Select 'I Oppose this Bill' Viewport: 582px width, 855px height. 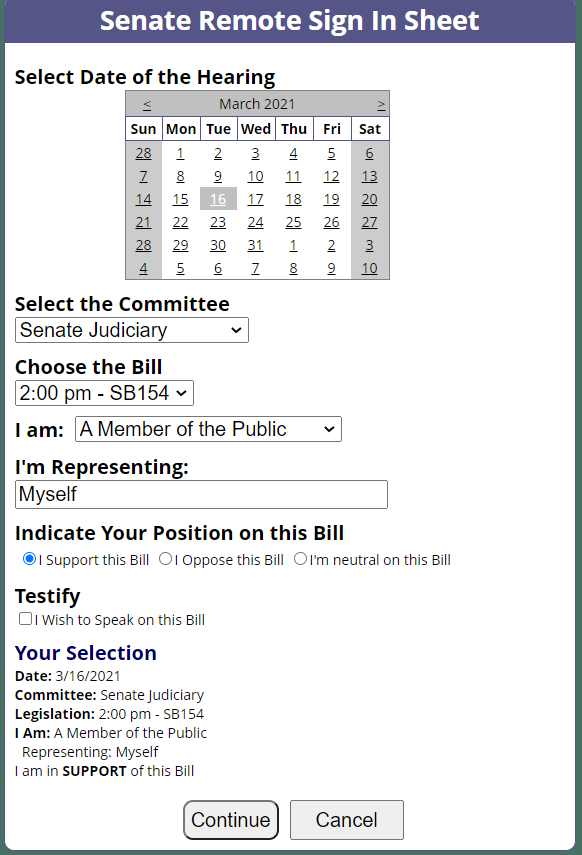[x=163, y=558]
